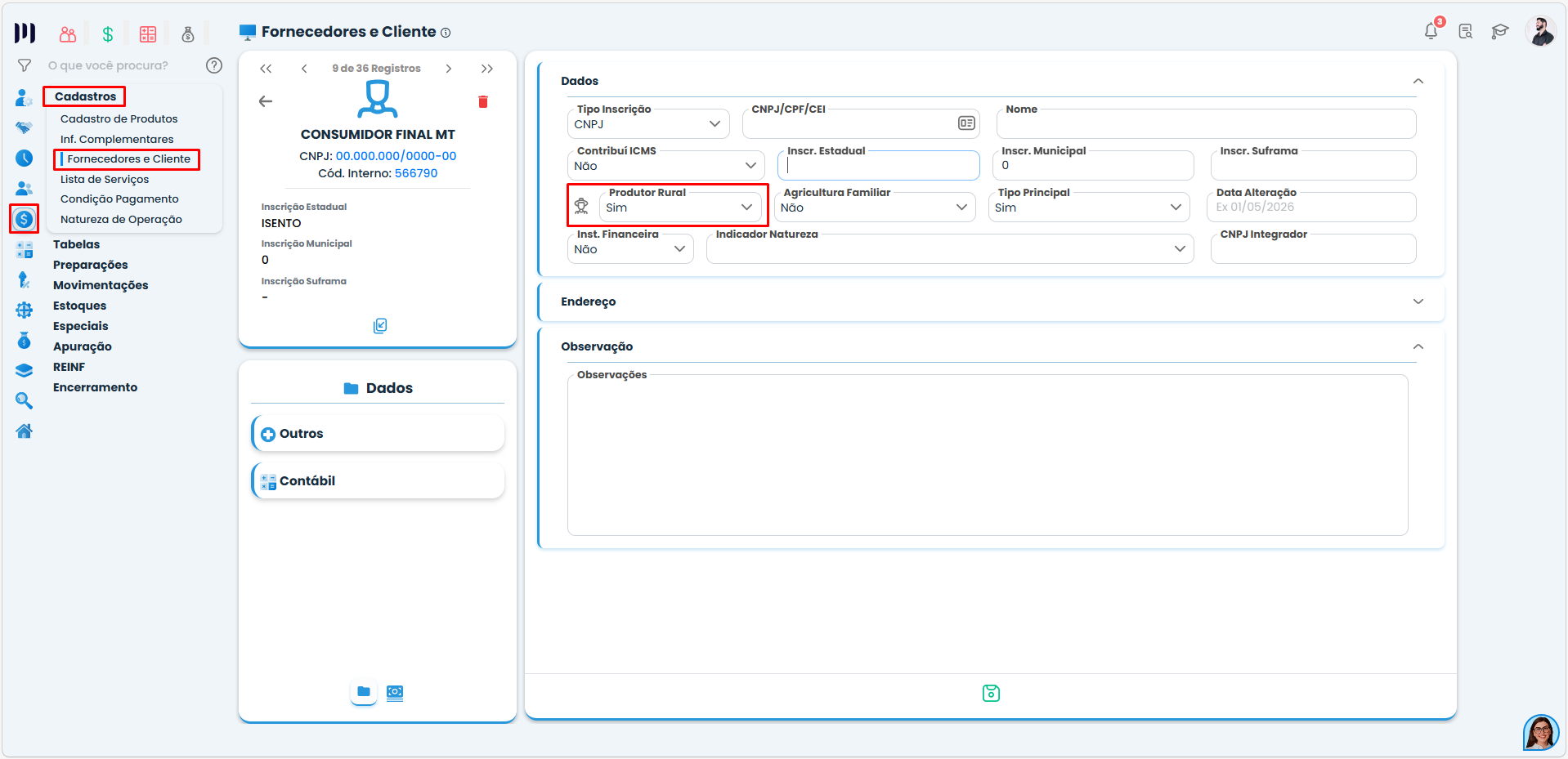
Task: Collapse the Dados section
Action: coord(1418,81)
